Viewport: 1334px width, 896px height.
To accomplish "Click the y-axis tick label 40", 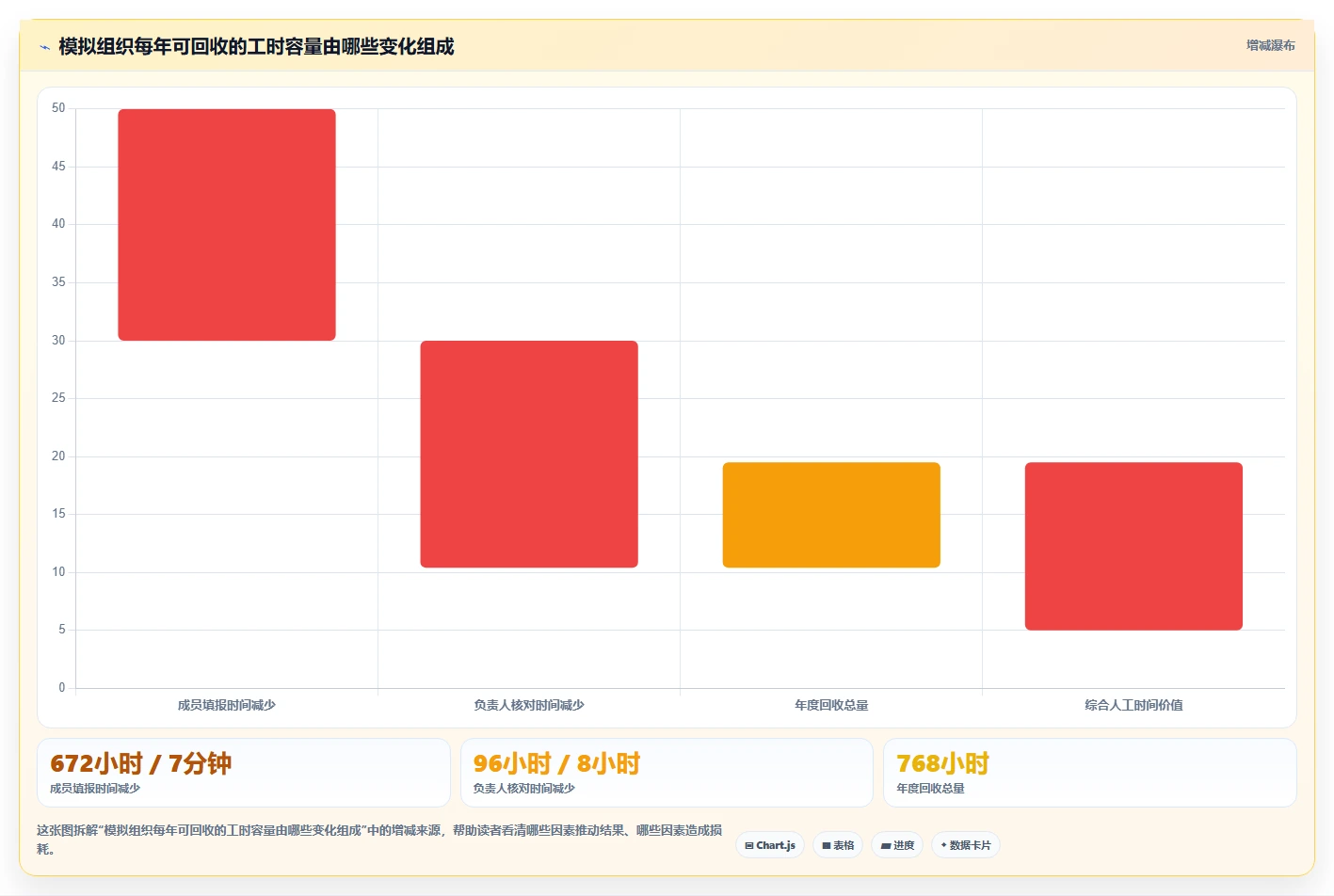I will coord(58,224).
